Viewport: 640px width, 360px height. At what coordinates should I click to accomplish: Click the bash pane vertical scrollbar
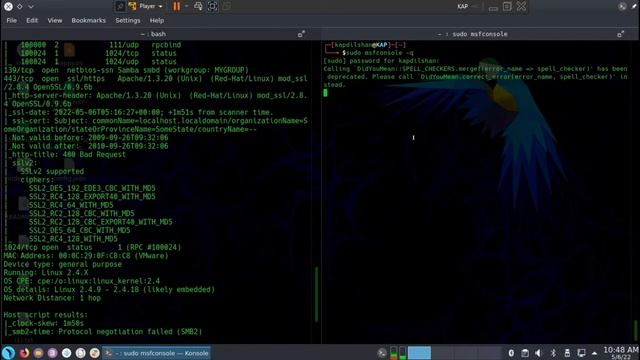tap(316, 294)
